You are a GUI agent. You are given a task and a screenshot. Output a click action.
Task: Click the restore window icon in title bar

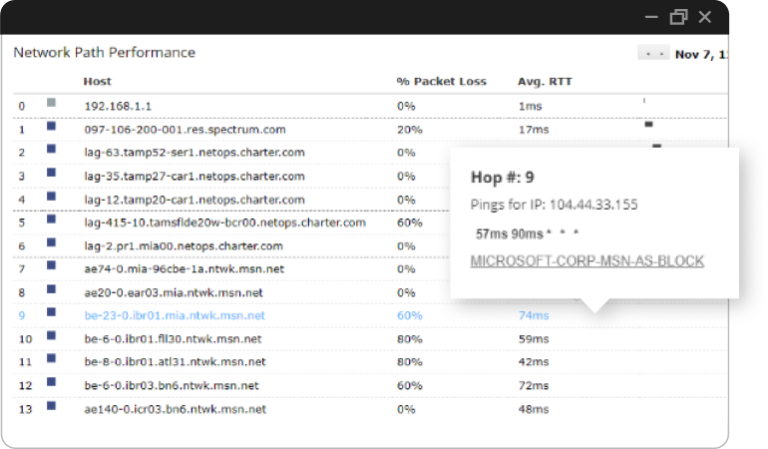click(679, 17)
